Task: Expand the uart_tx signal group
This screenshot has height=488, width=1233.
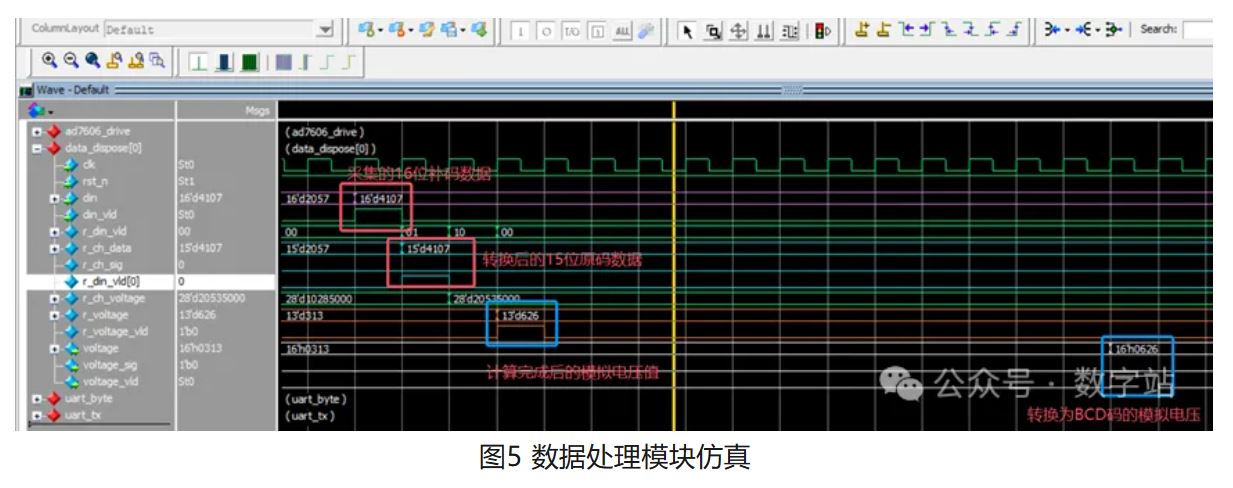Action: 36,415
